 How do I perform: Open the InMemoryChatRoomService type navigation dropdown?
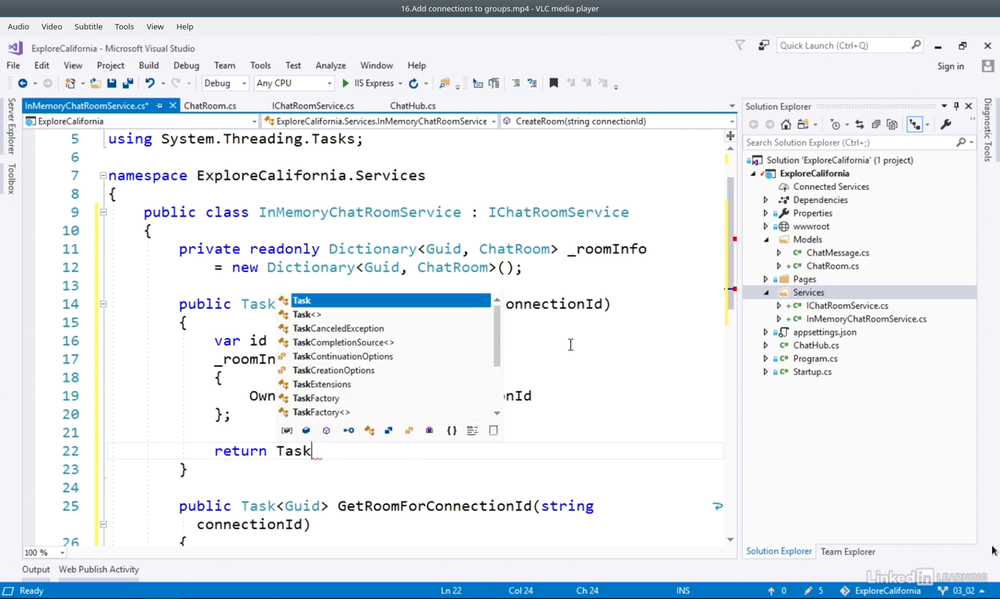(379, 121)
